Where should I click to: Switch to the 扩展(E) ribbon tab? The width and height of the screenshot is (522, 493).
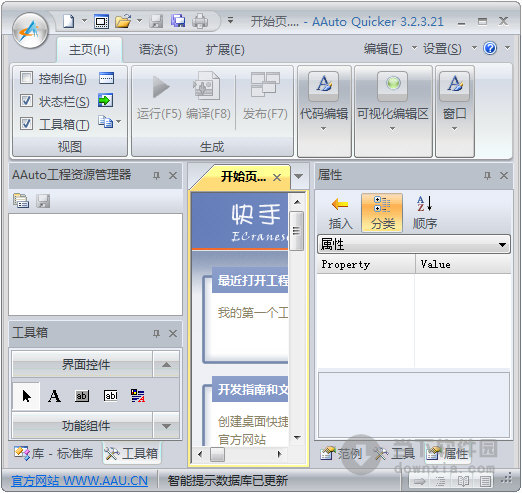225,50
